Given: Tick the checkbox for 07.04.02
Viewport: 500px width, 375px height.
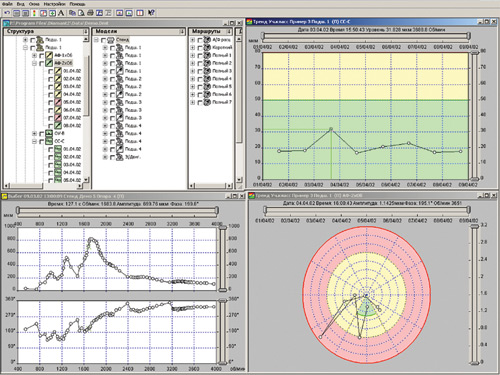Looking at the screenshot, I should click(x=50, y=118).
